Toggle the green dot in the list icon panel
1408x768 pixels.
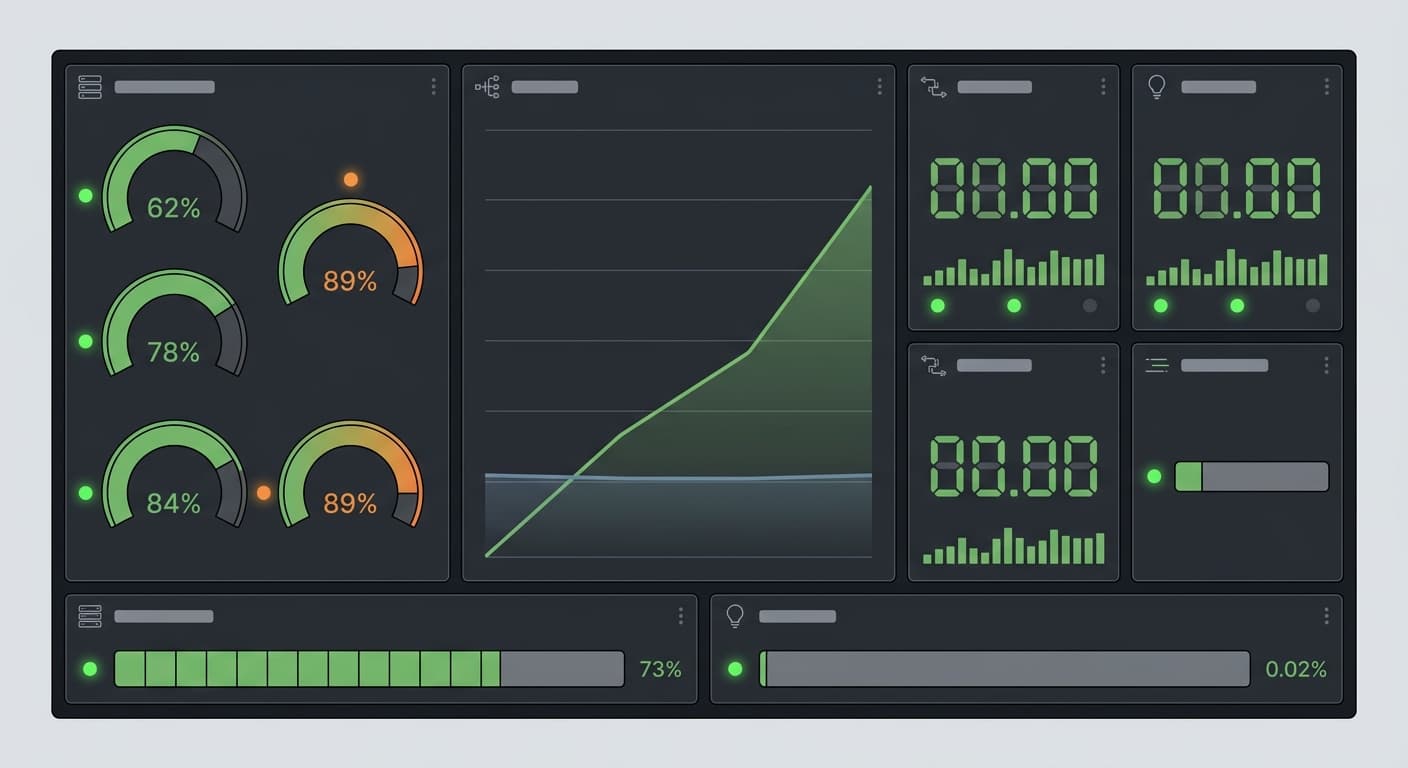click(x=1154, y=477)
